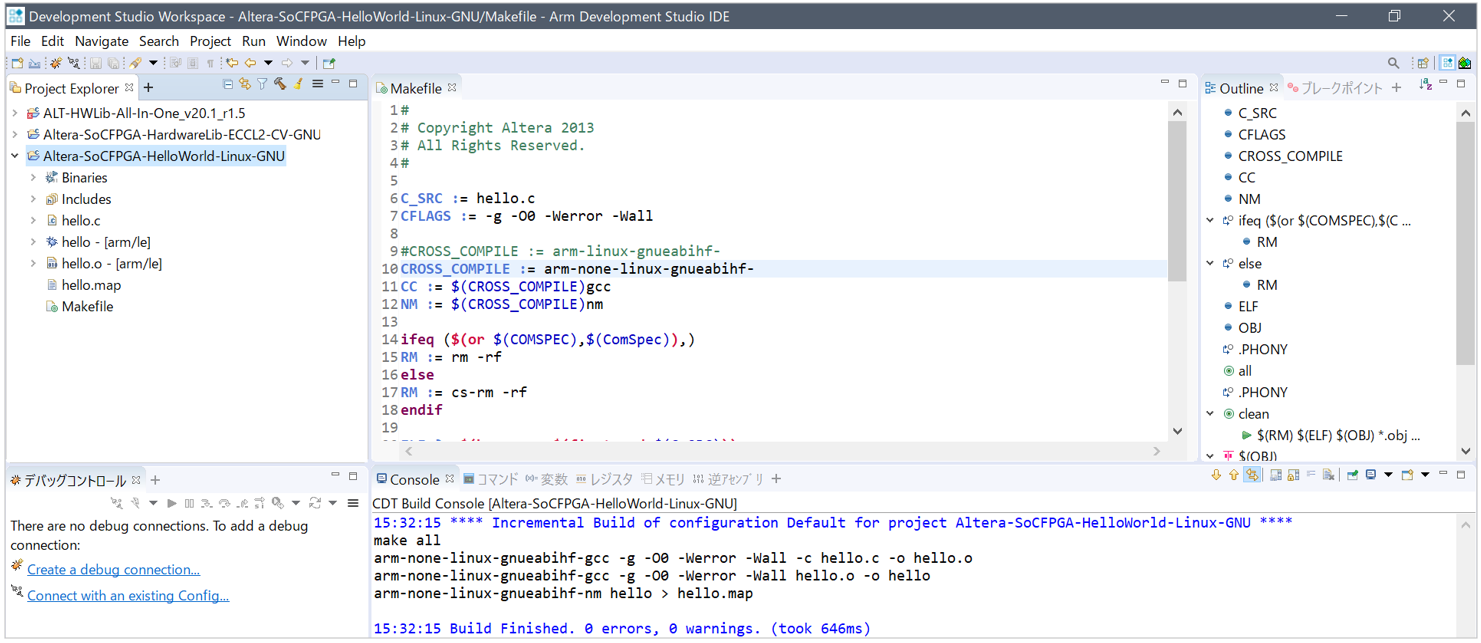
Task: Click the console scroll-down arrow icon
Action: tap(1216, 476)
